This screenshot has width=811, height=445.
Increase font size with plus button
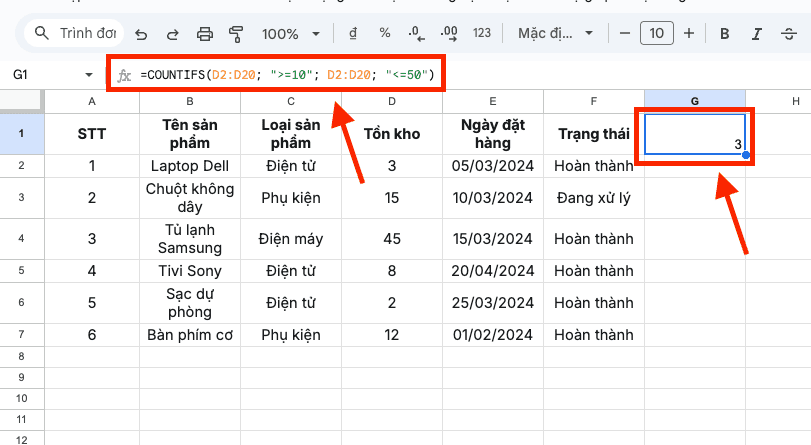pyautogui.click(x=689, y=34)
